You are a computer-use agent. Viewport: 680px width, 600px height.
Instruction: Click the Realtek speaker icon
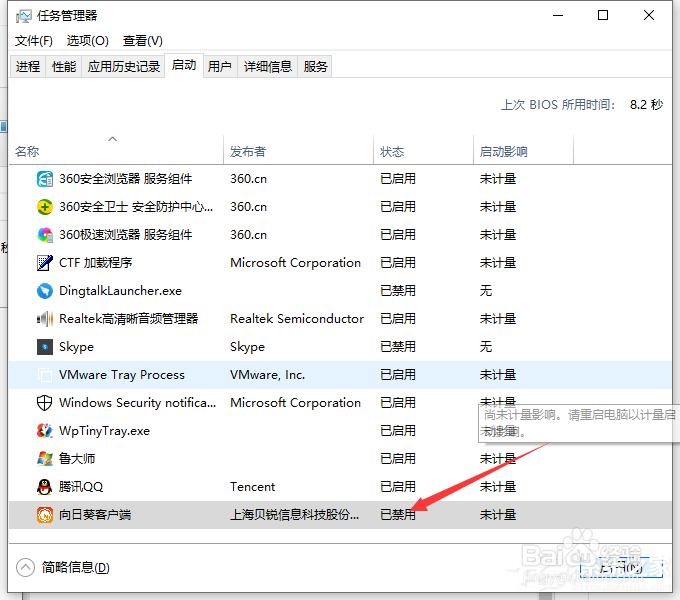point(45,319)
